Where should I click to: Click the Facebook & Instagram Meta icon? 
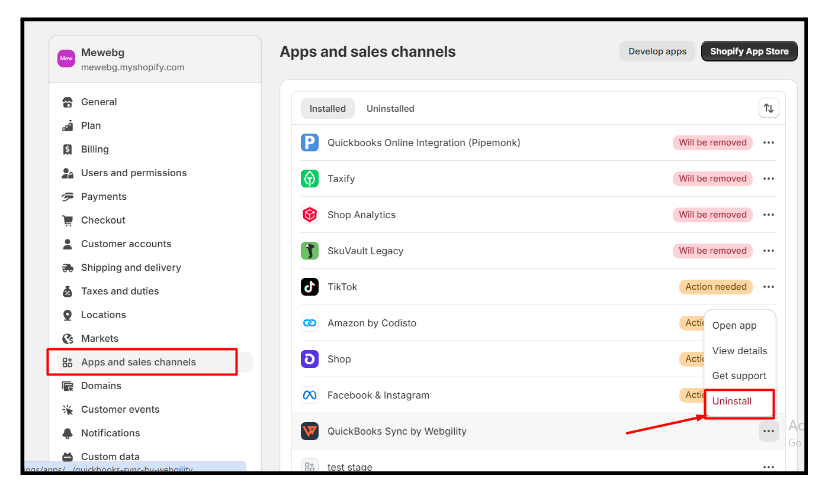310,395
